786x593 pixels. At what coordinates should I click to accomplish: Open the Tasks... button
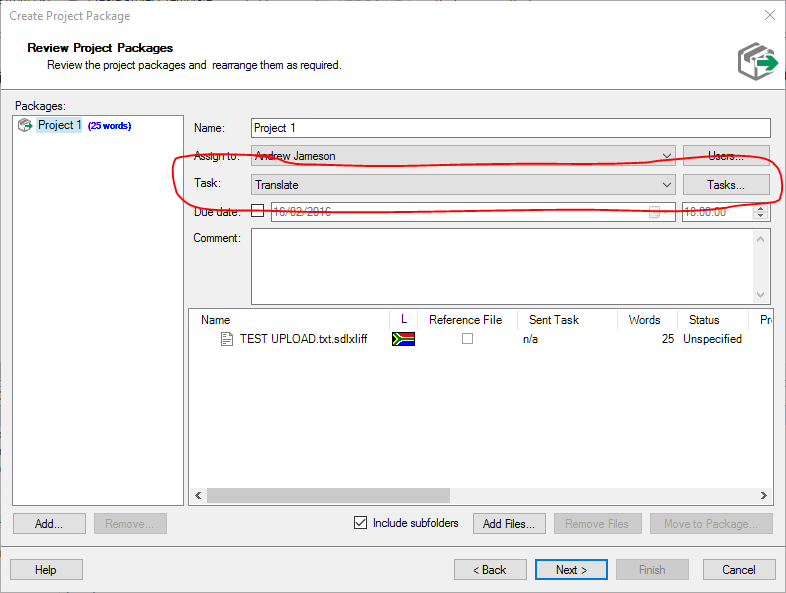(x=726, y=185)
